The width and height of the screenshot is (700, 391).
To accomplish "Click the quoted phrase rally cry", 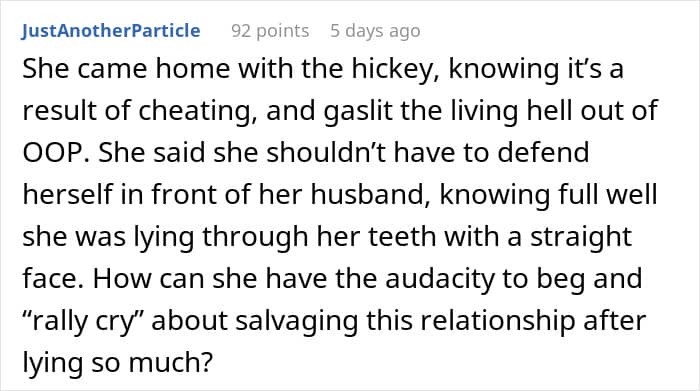I will [x=83, y=322].
